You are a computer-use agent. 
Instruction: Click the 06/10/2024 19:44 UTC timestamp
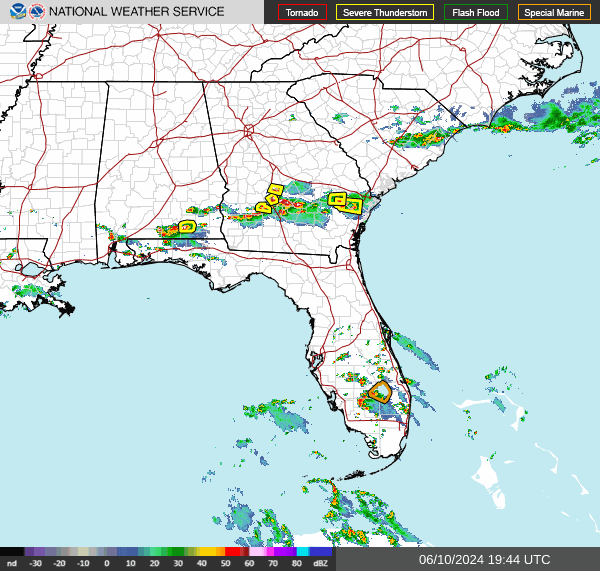coord(484,560)
